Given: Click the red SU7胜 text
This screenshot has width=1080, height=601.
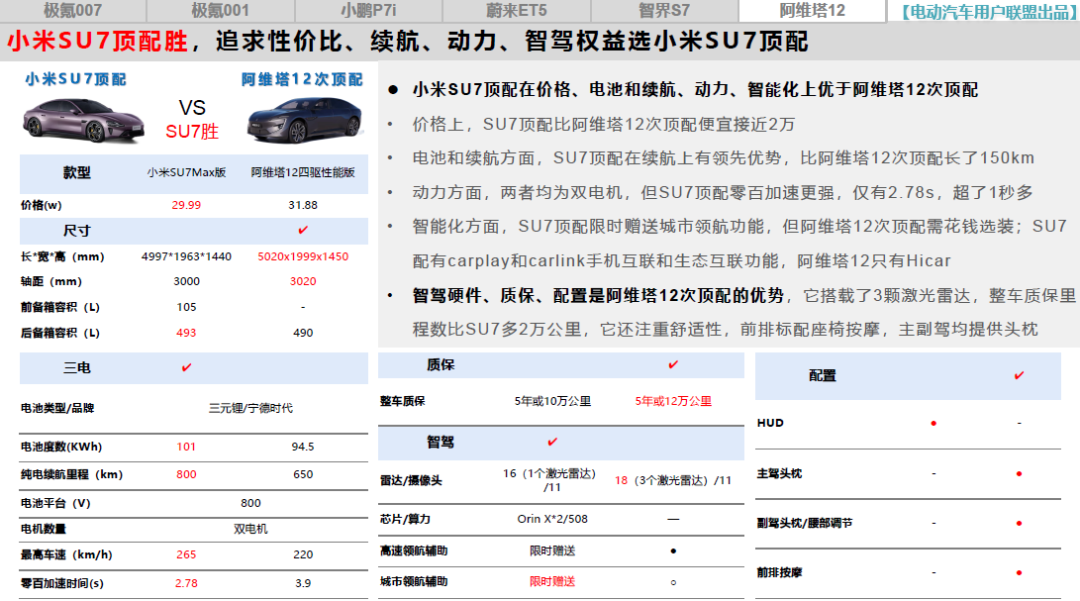Looking at the screenshot, I should 192,131.
